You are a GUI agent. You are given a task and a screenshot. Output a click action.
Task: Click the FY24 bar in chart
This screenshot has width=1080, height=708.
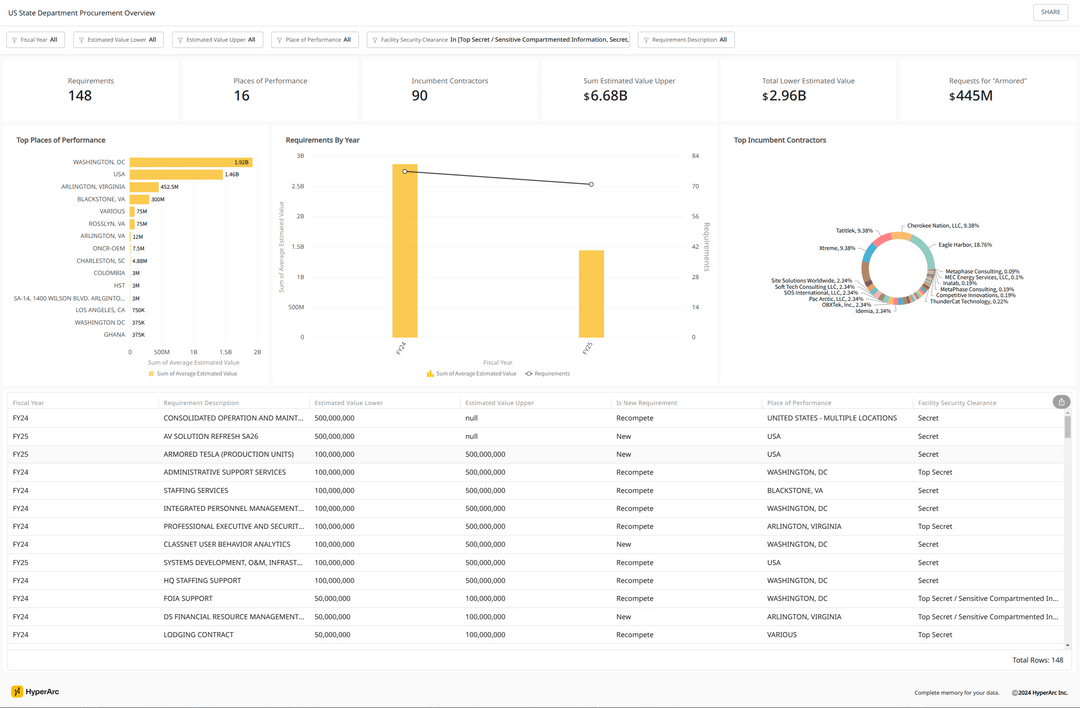pos(405,250)
